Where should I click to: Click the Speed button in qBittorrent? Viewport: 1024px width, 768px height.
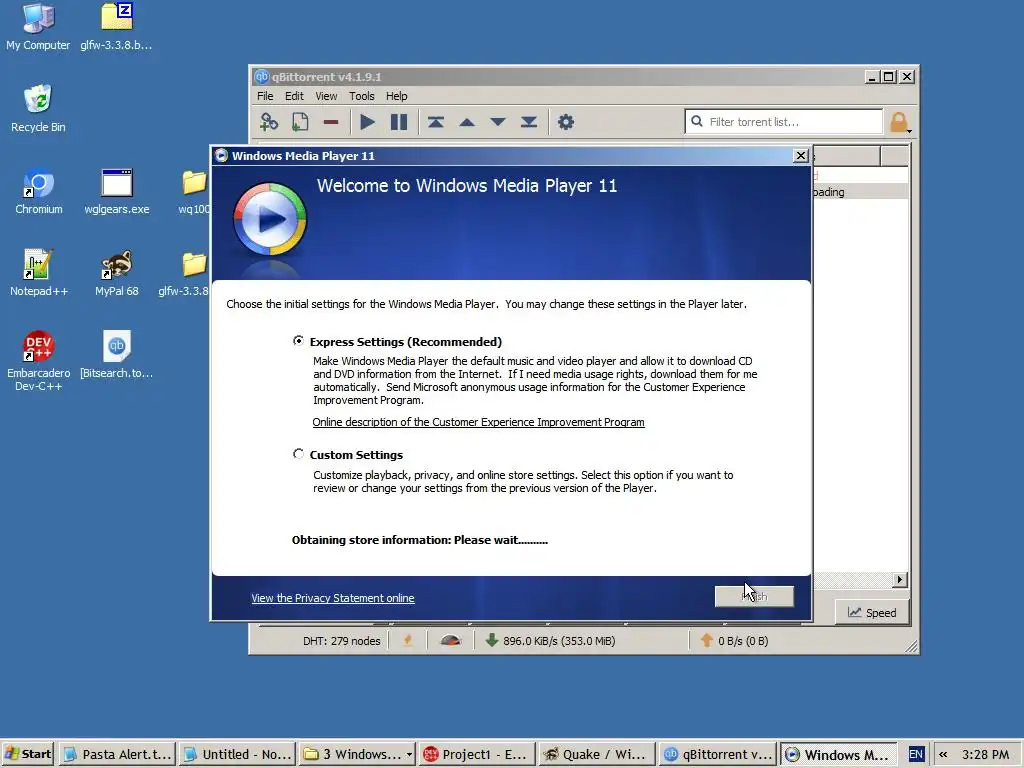click(872, 613)
